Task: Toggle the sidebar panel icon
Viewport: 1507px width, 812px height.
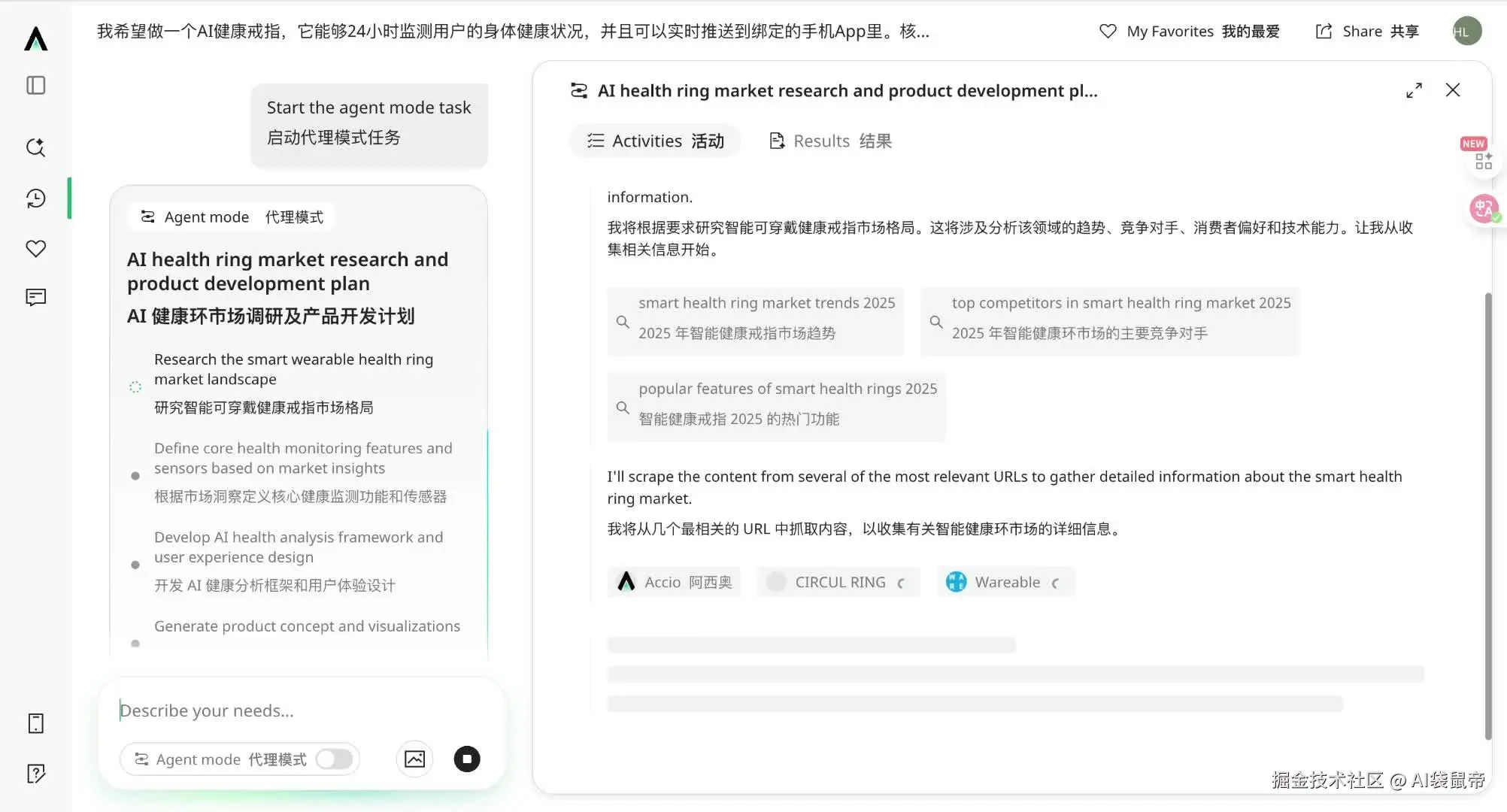Action: click(x=35, y=85)
